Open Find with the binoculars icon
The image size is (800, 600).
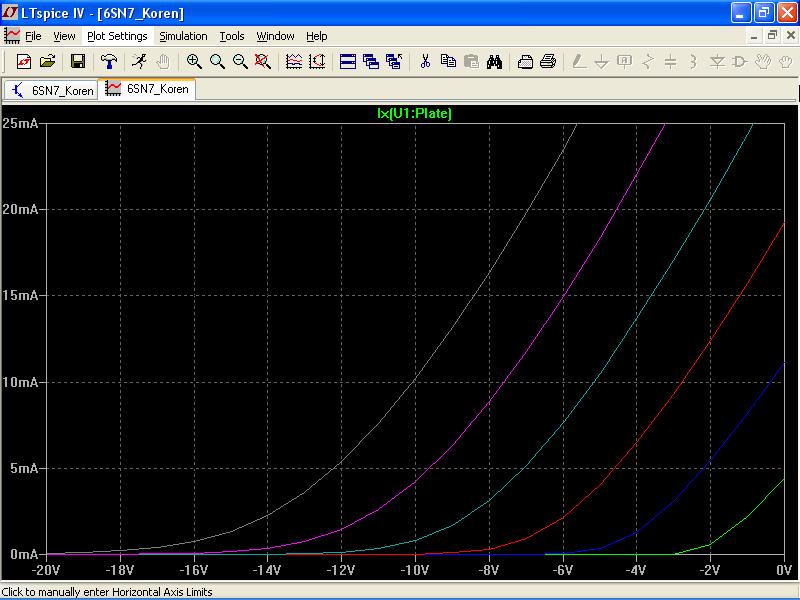[494, 62]
